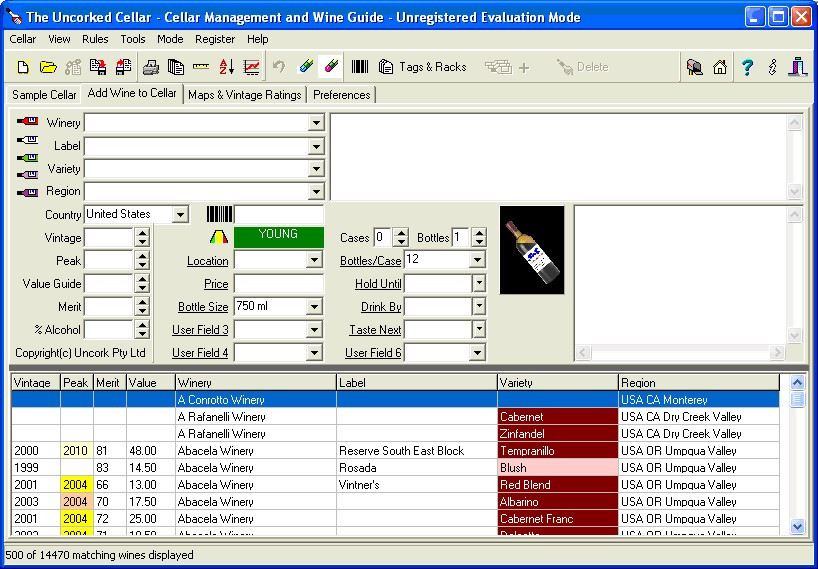Screen dimensions: 818x569
Task: Open the Register menu
Action: coord(215,39)
